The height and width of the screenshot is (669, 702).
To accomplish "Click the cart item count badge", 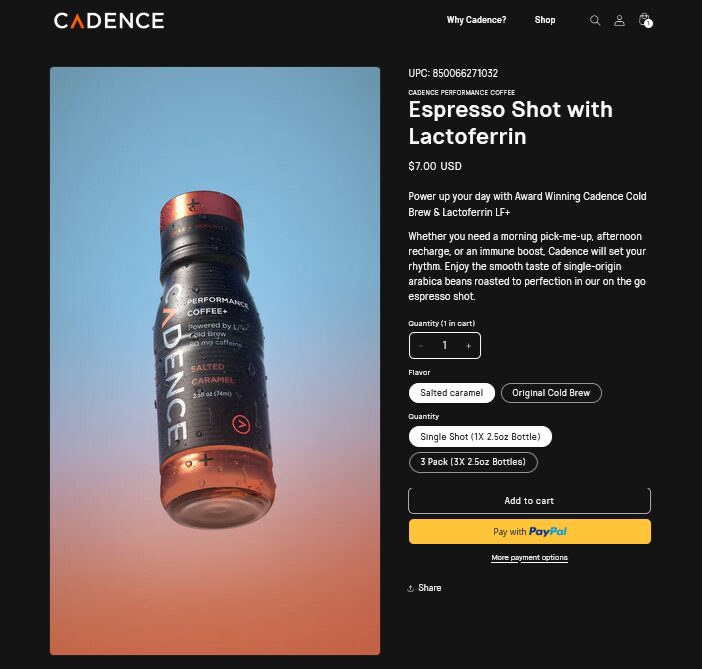I will [x=648, y=23].
